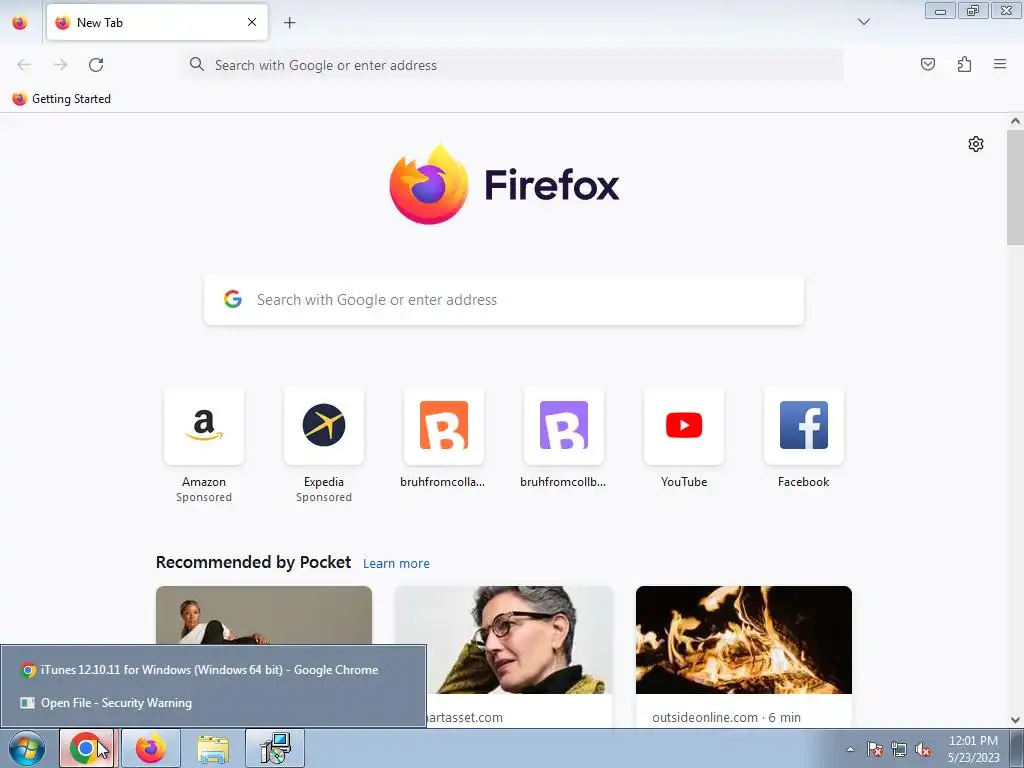This screenshot has height=768, width=1024.
Task: Click the vertical scrollbar thumb
Action: pyautogui.click(x=1015, y=187)
